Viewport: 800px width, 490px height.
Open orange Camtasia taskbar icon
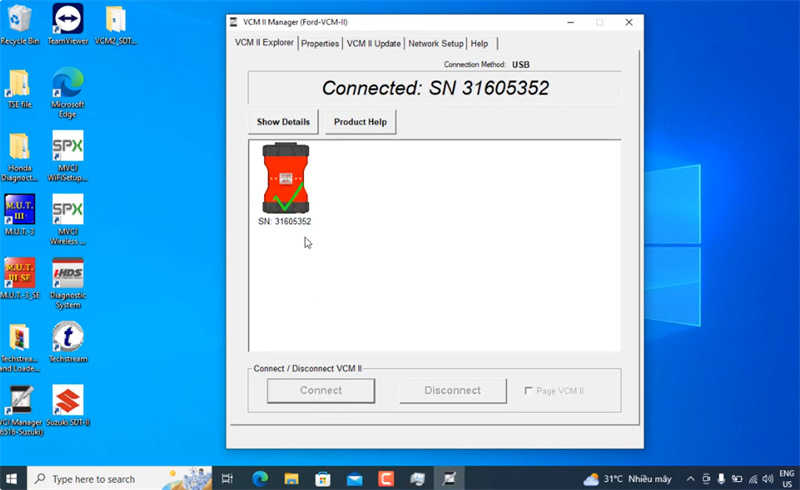pyautogui.click(x=386, y=479)
